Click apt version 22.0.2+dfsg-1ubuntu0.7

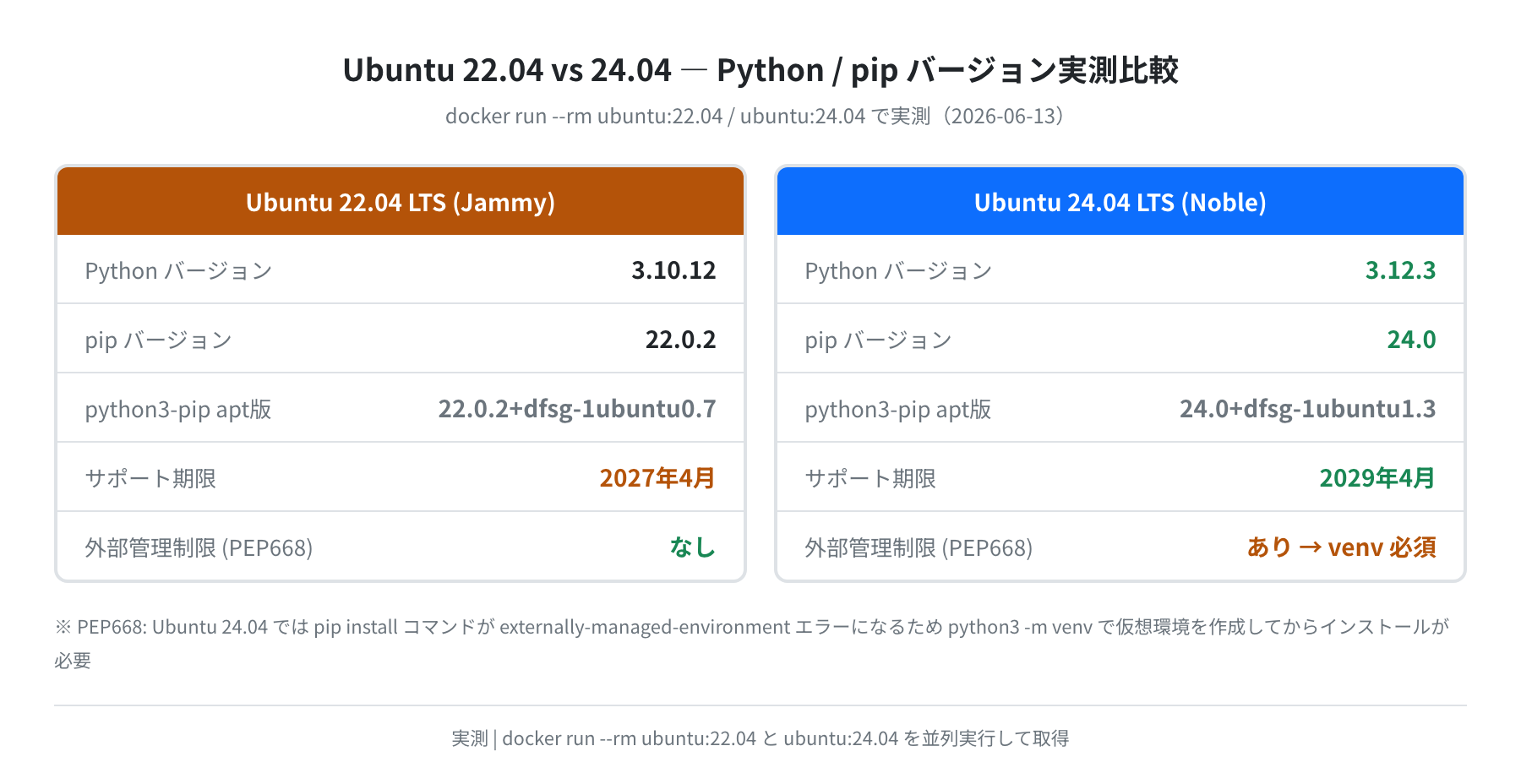[577, 409]
